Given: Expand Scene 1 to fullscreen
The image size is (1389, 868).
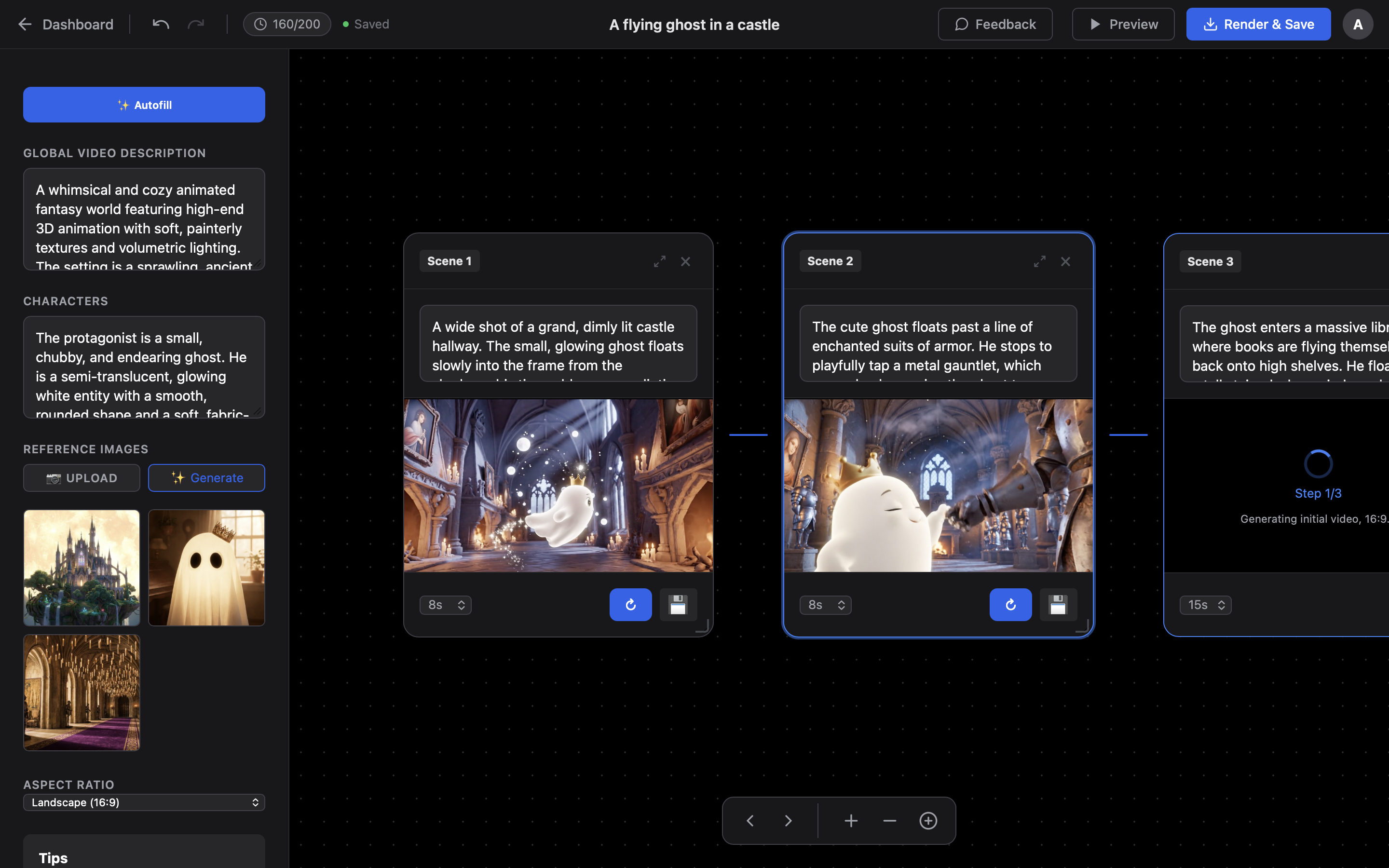Looking at the screenshot, I should click(659, 261).
